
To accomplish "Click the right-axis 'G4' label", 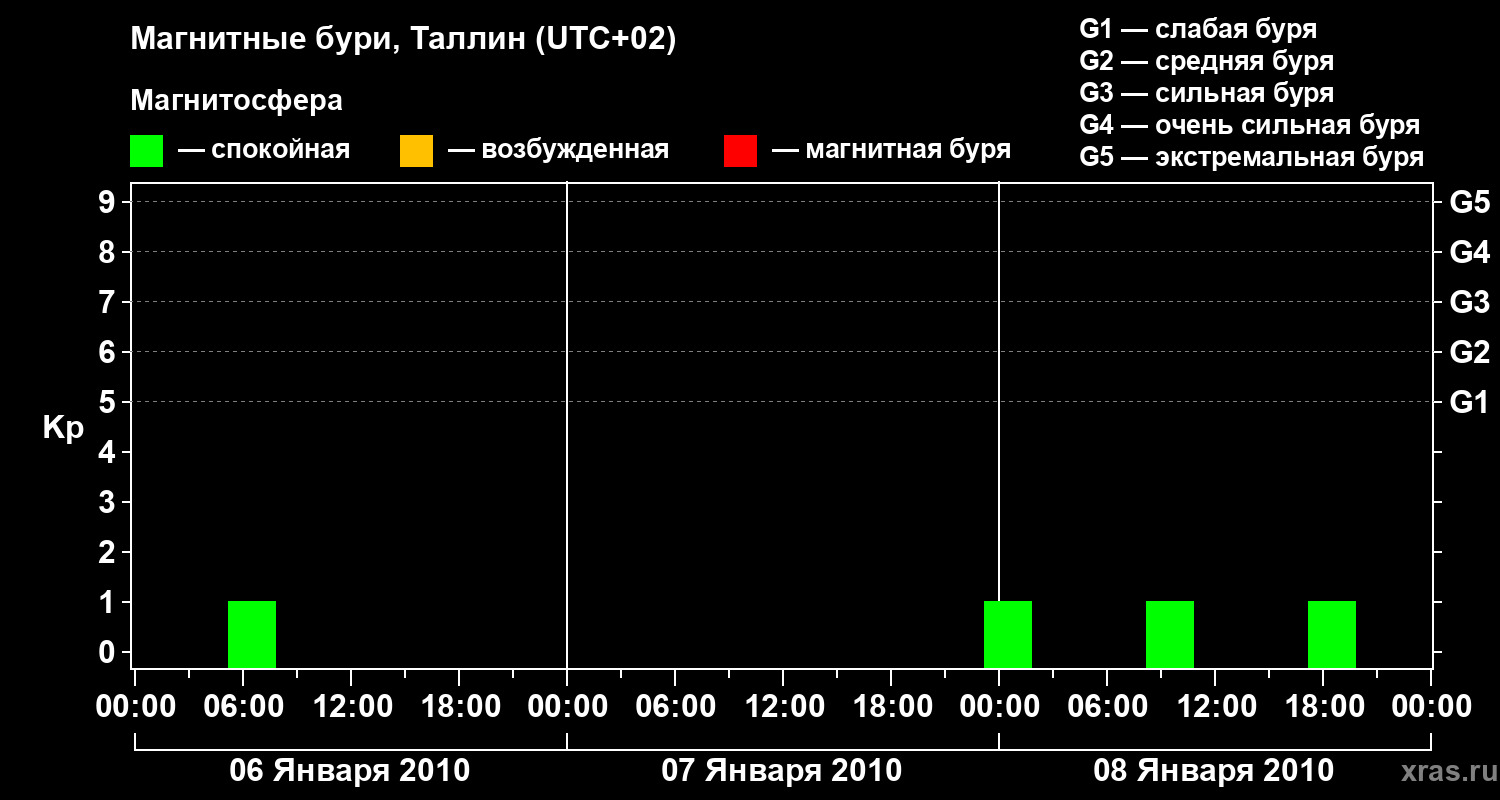I will (1469, 252).
